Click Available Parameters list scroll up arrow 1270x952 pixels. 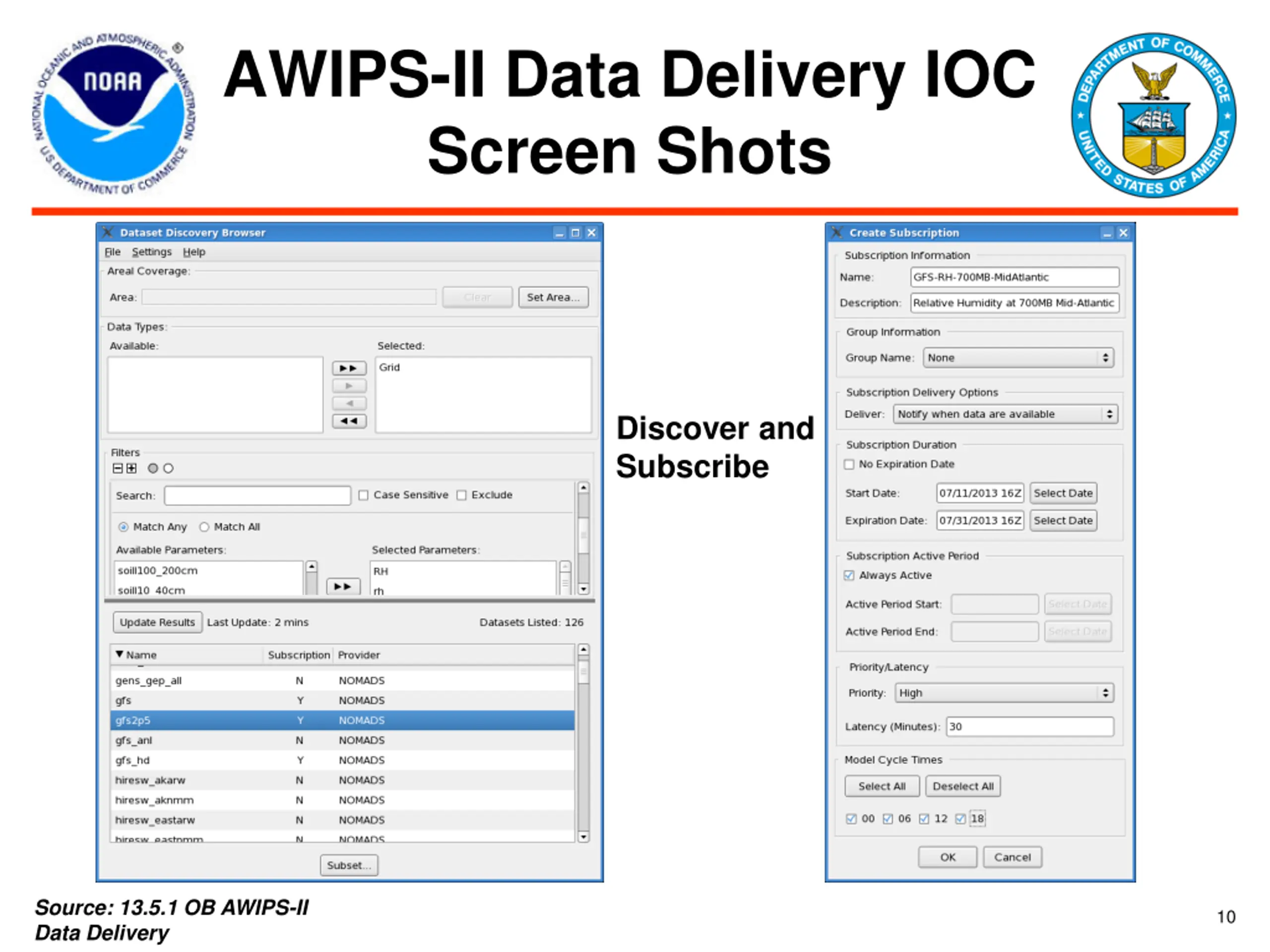tap(311, 567)
